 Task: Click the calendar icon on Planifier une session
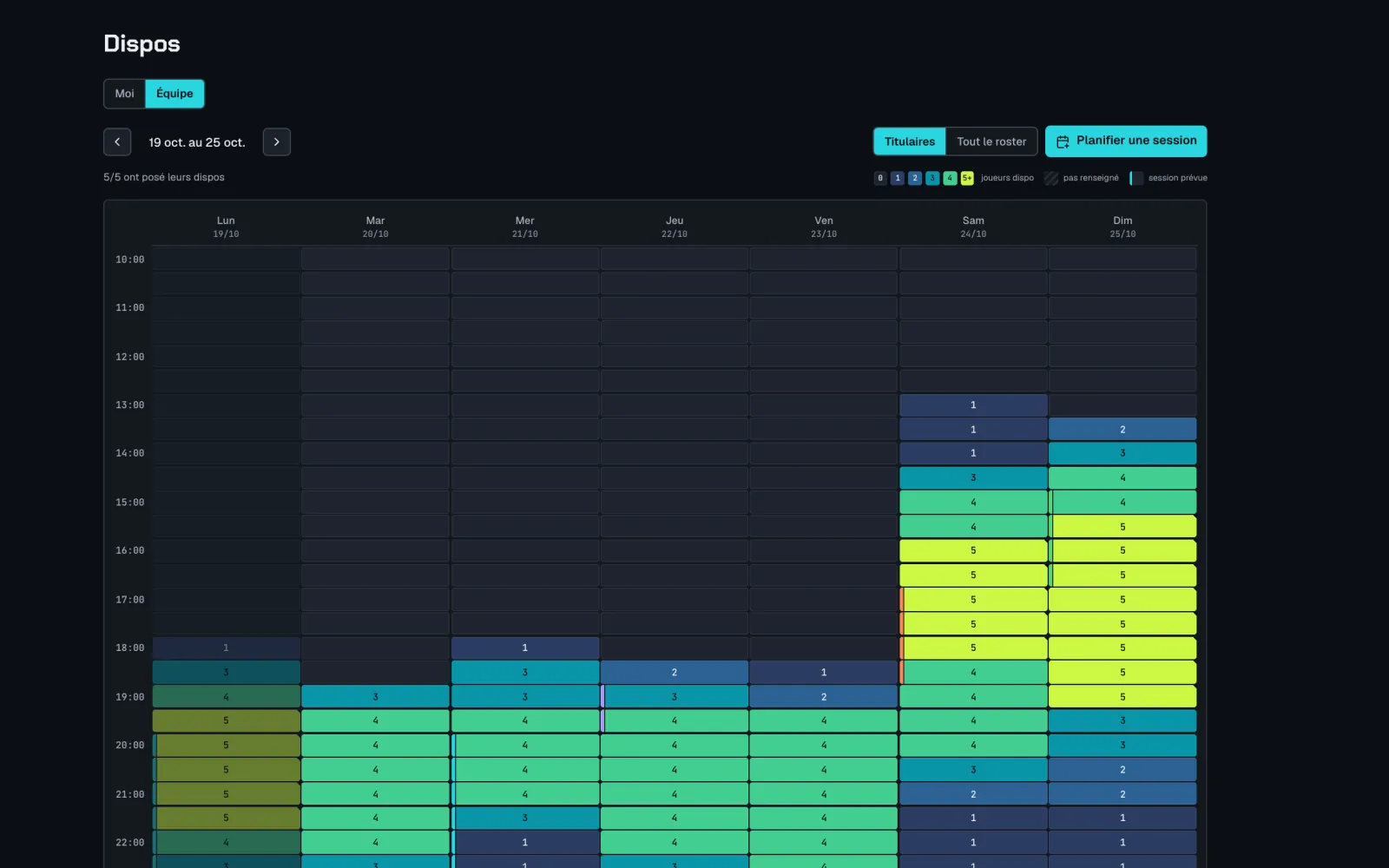1063,141
